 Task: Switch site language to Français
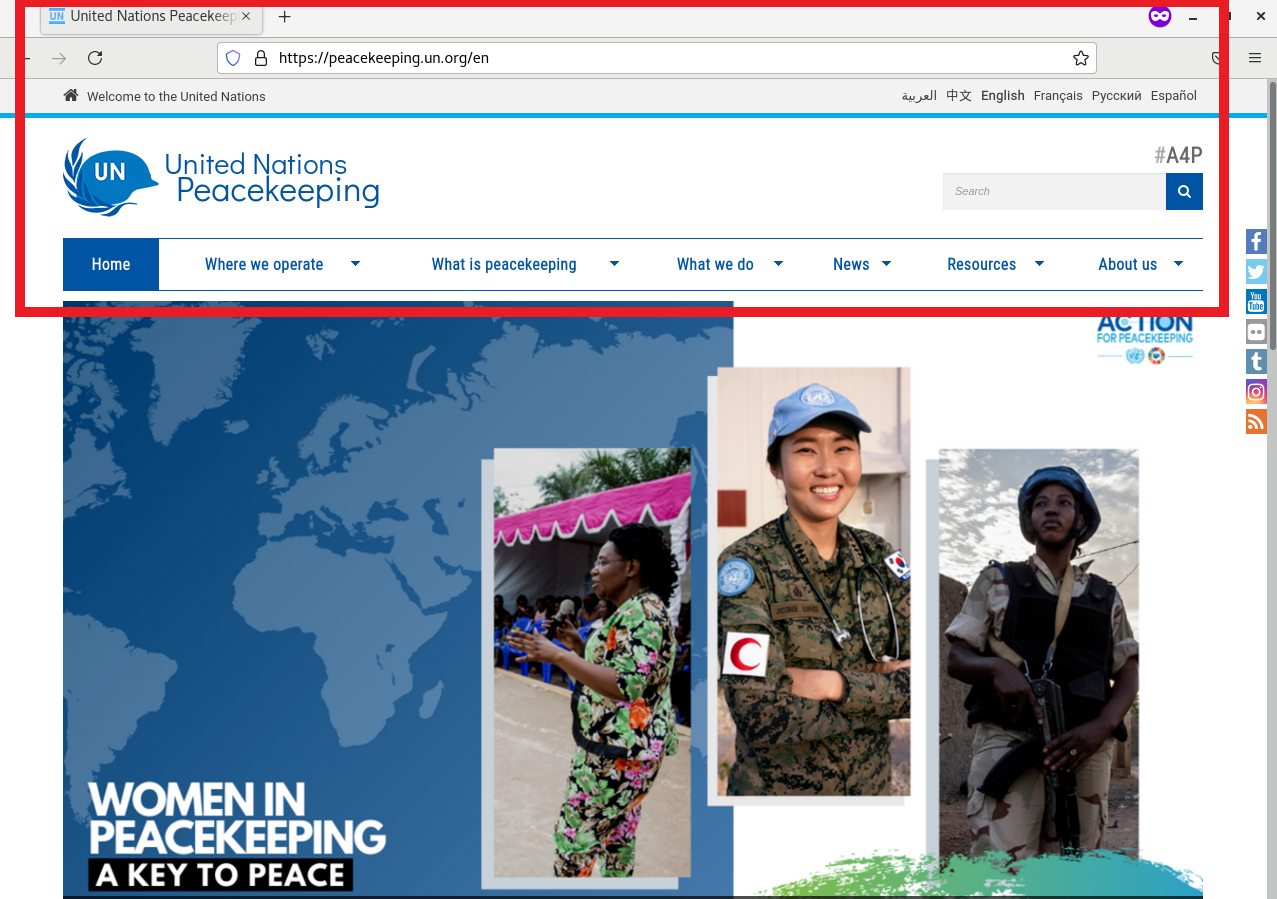pyautogui.click(x=1058, y=96)
